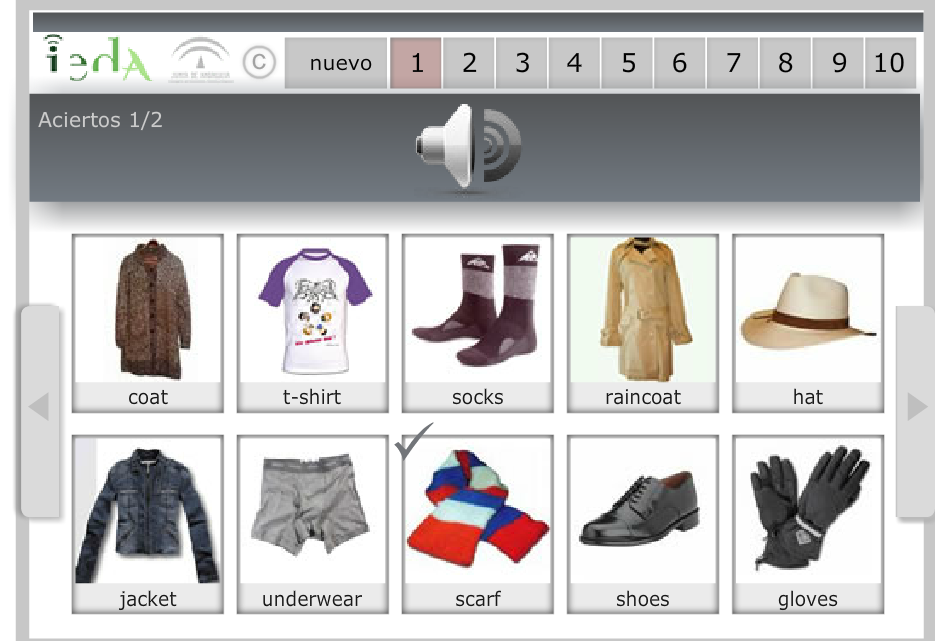Select the gloves card

[x=808, y=524]
